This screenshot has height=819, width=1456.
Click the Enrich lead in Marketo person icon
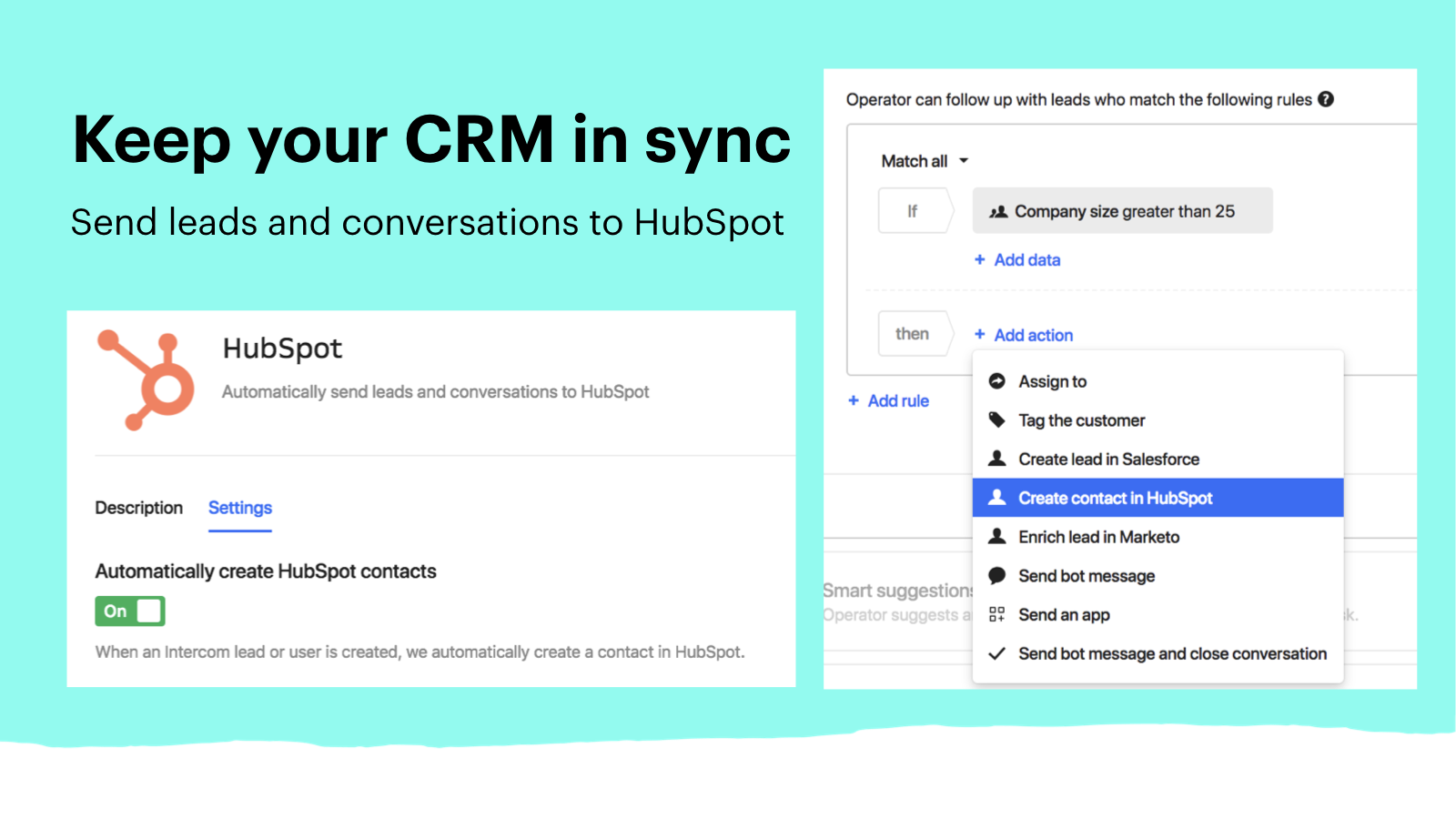click(x=997, y=537)
